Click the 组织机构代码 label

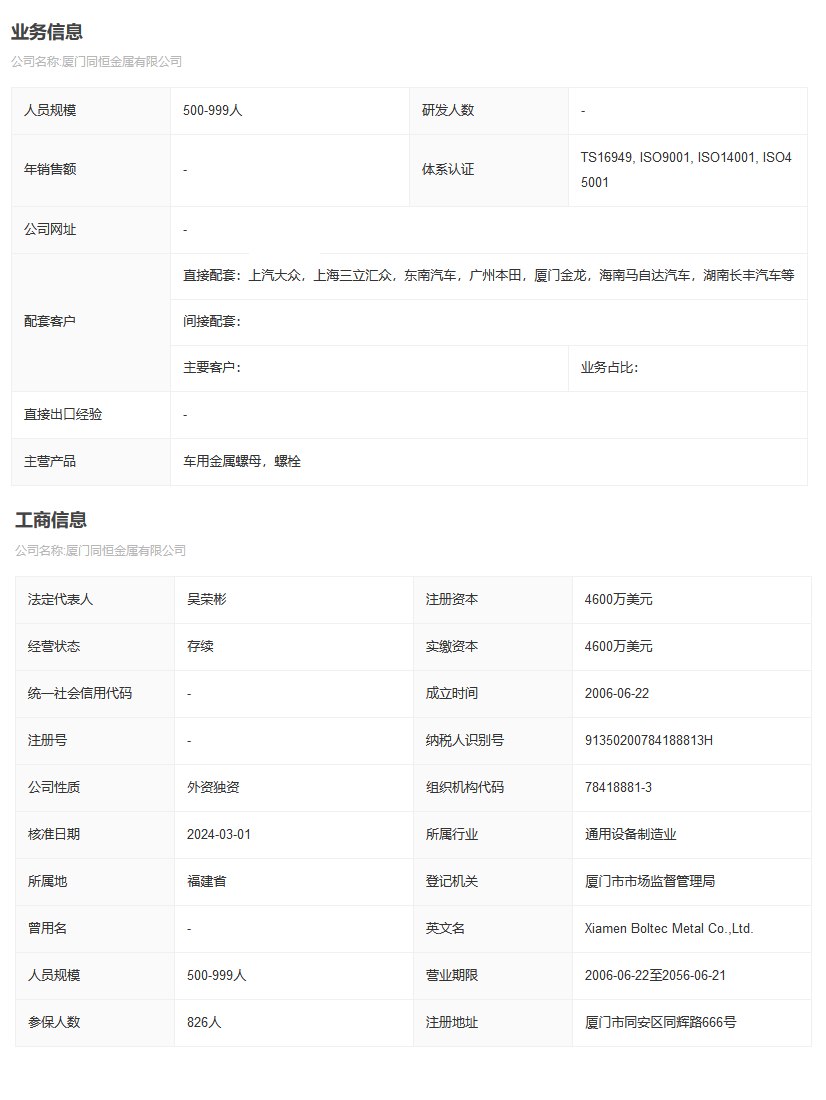[465, 788]
